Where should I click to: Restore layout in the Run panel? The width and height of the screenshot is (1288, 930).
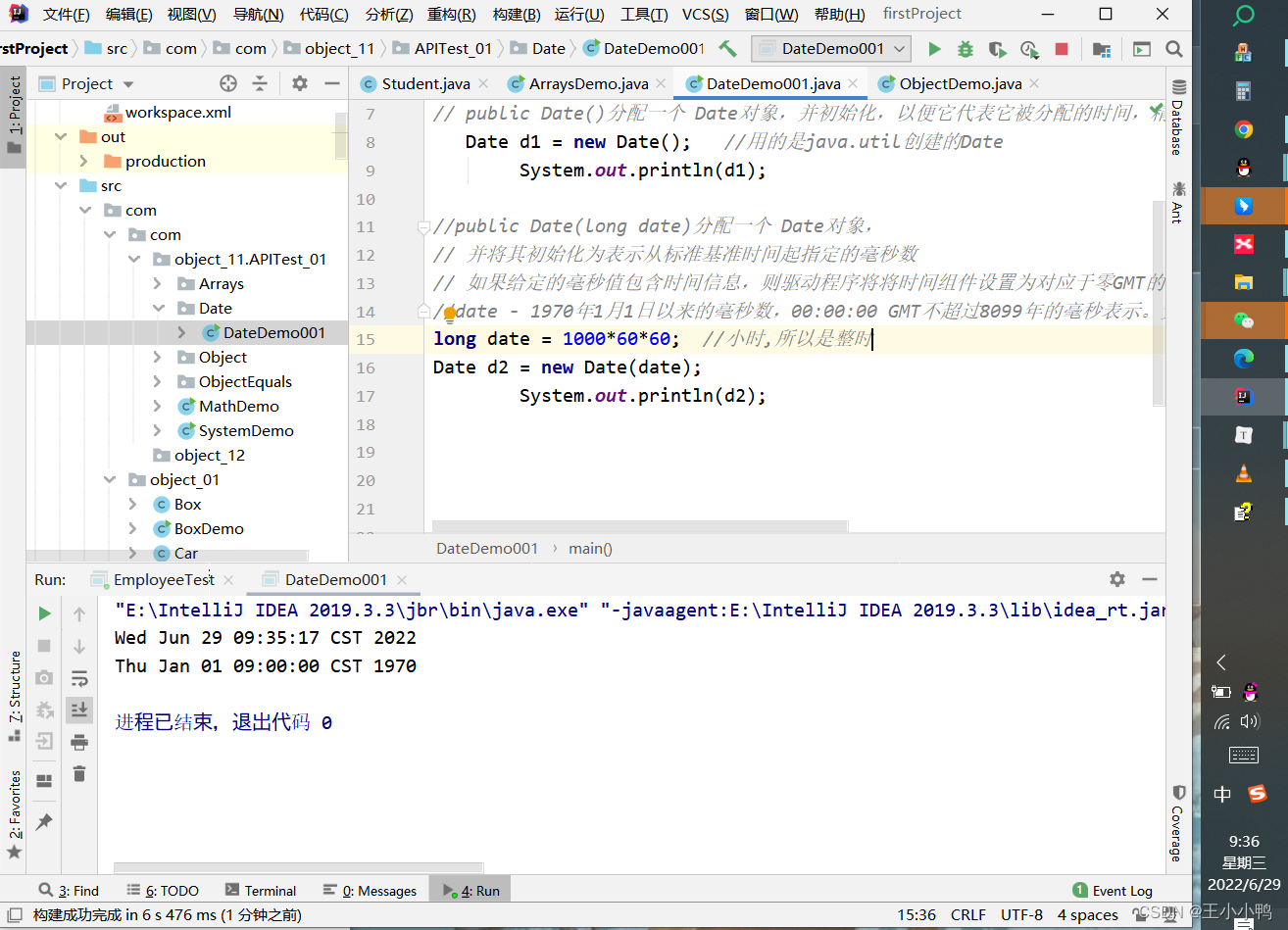44,781
